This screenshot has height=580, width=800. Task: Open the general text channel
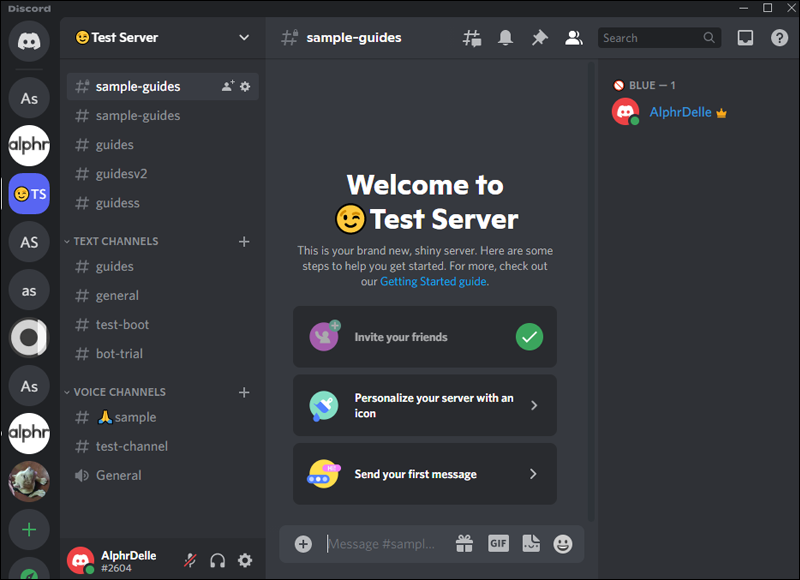[162, 295]
